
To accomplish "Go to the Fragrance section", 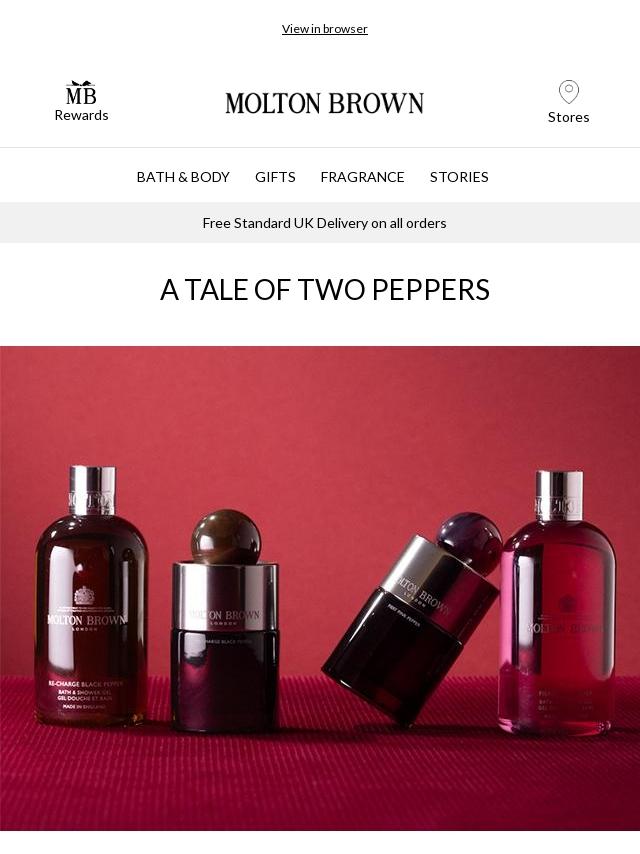I will (x=362, y=177).
